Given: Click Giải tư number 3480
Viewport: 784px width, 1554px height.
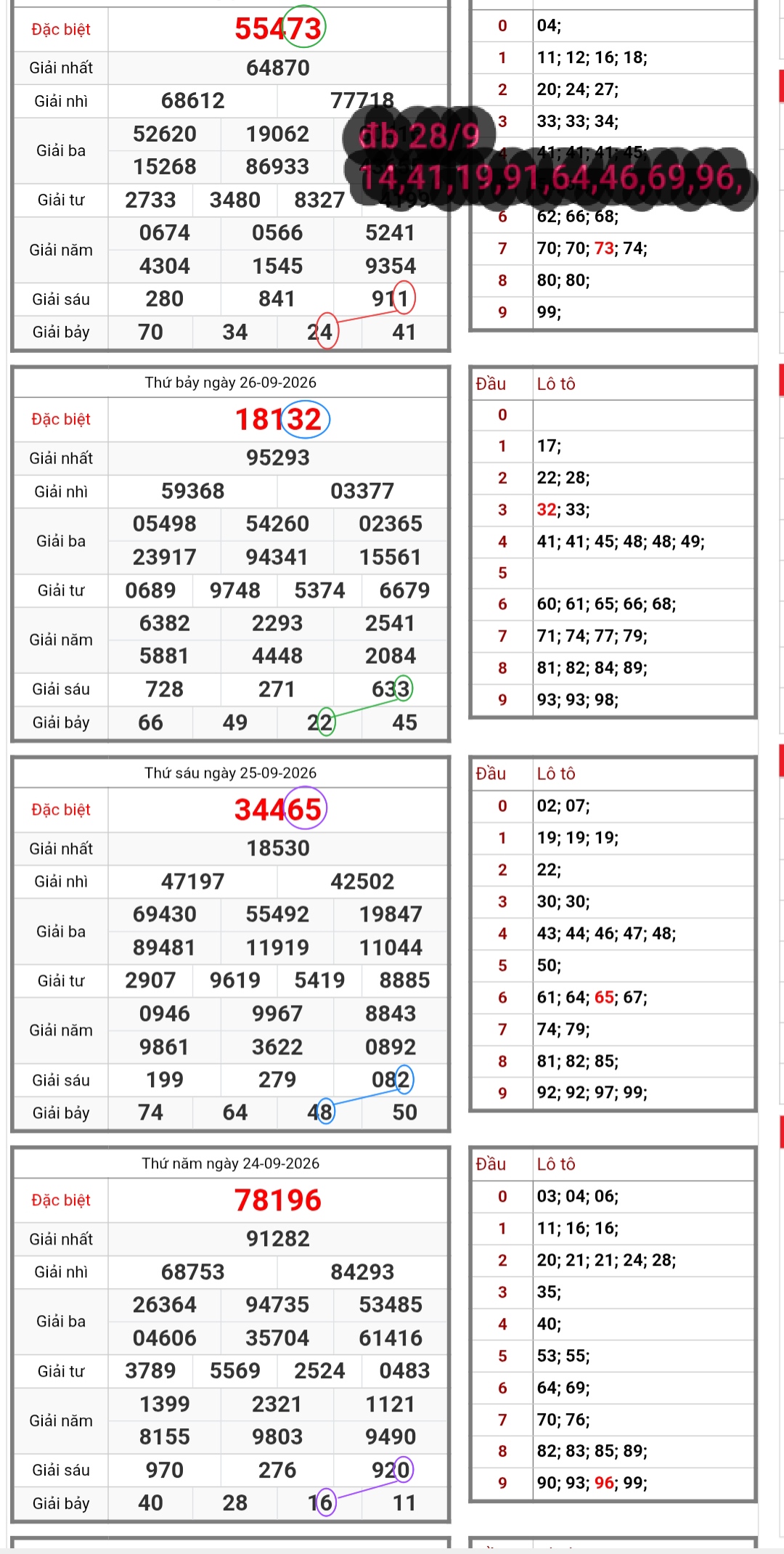Looking at the screenshot, I should (x=235, y=200).
